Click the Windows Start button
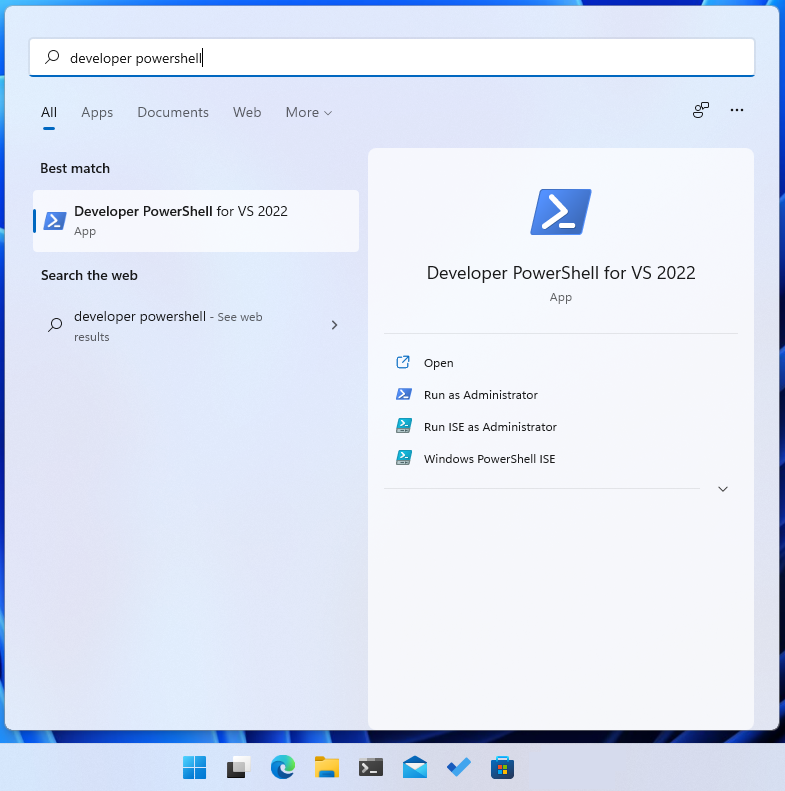 pos(194,767)
